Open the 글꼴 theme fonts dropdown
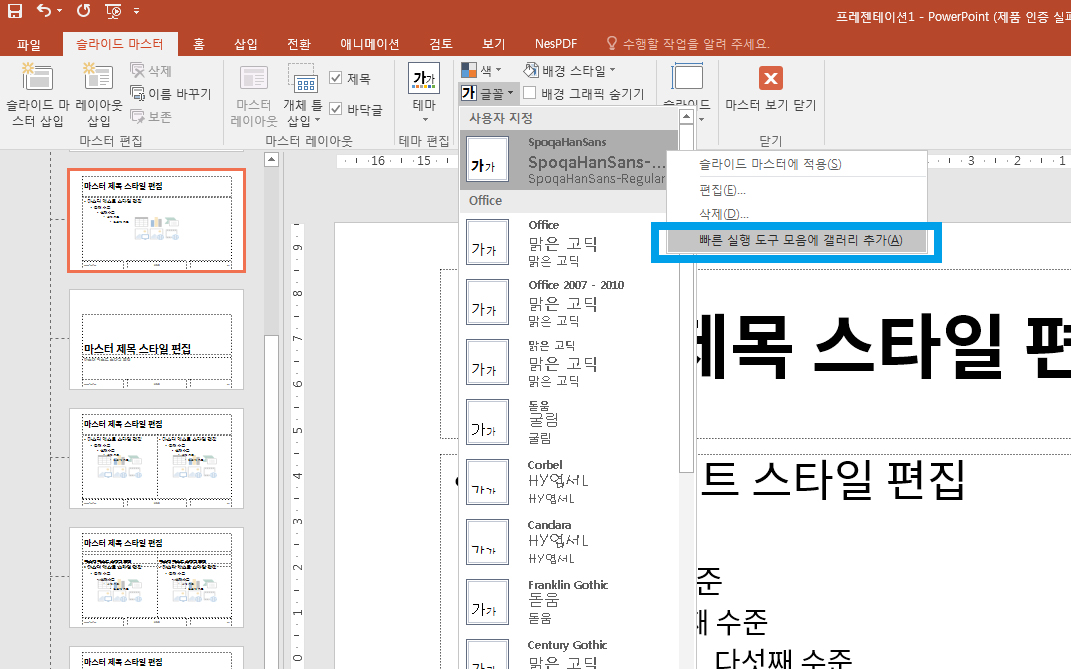 (x=488, y=93)
